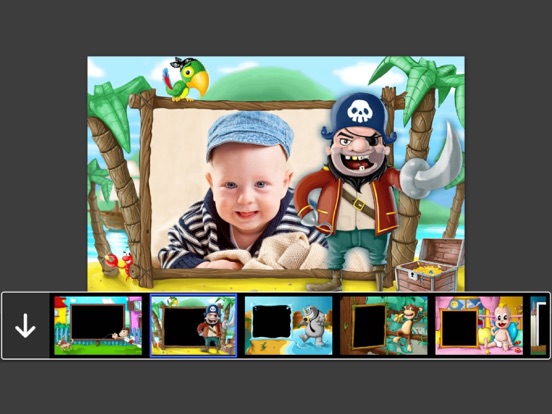Select the house and garden frame thumbnail
Screen dimensions: 552x414
(98, 326)
